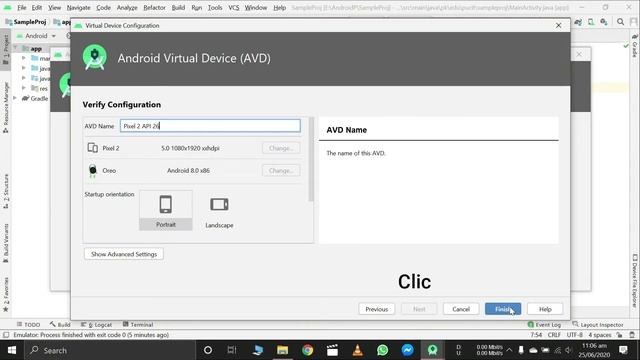Screen dimensions: 640x360
Task: Expand the res folder in project tree
Action: pyautogui.click(x=24, y=88)
